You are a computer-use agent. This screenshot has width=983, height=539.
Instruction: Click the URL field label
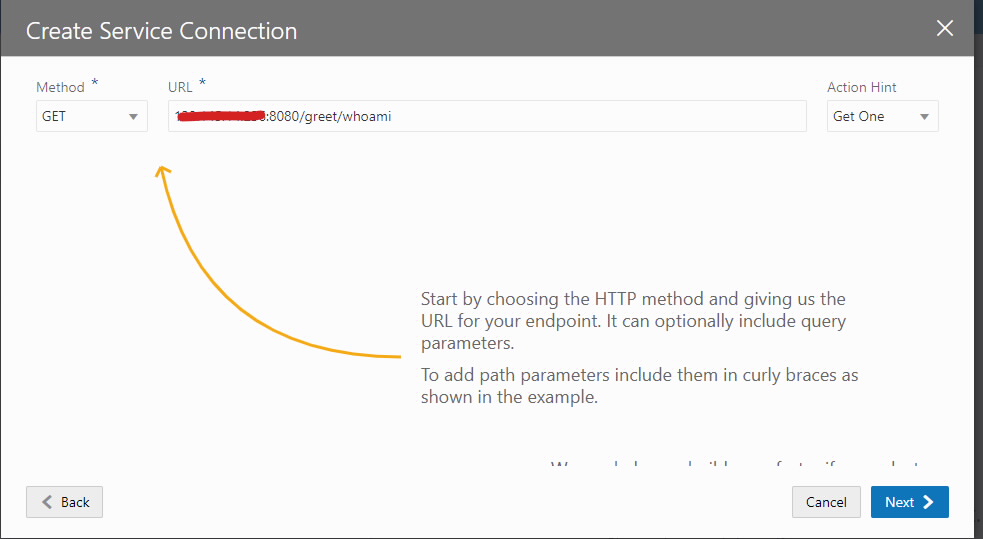(180, 88)
